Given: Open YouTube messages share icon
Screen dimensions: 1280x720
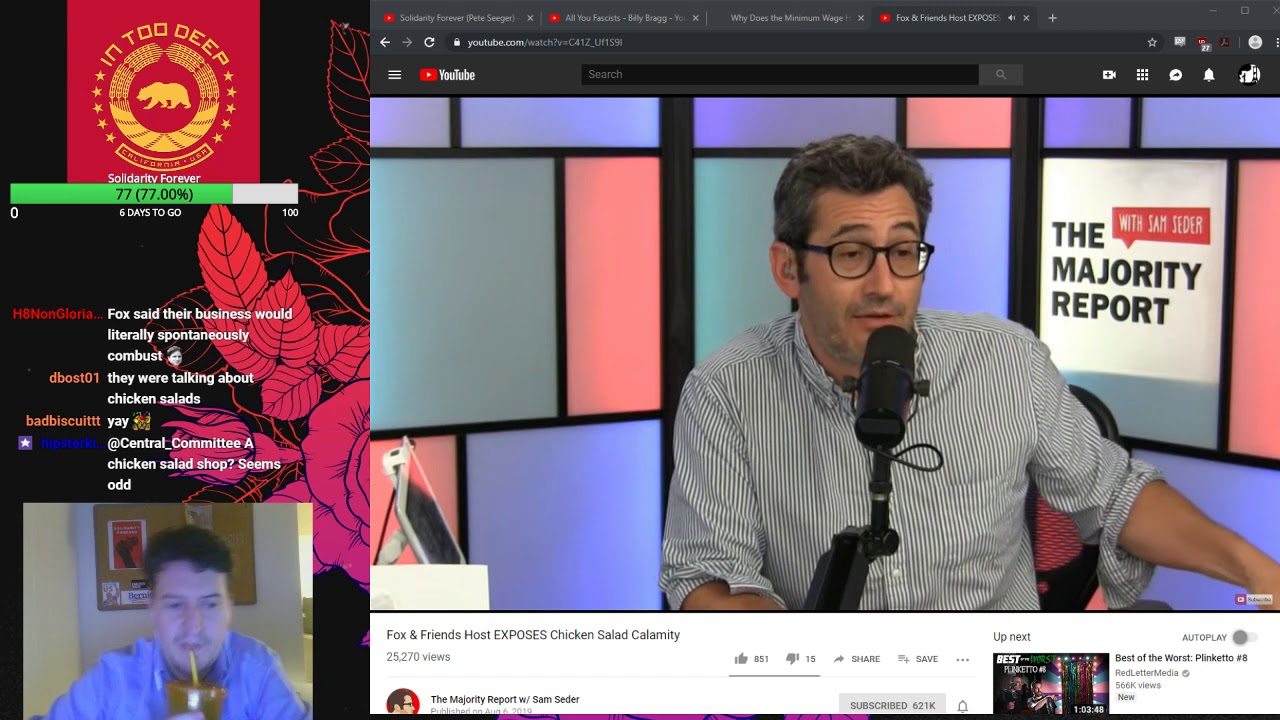Looking at the screenshot, I should (x=1176, y=75).
